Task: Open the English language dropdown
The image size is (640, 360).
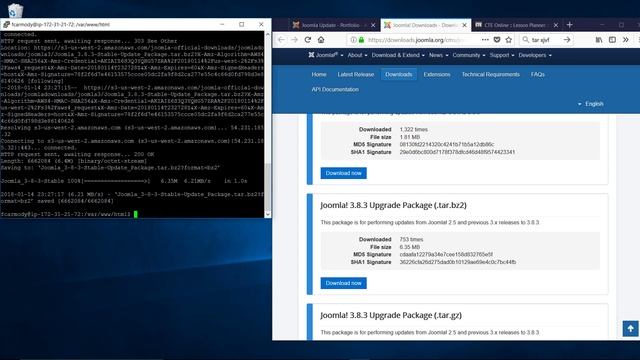Action: click(591, 104)
